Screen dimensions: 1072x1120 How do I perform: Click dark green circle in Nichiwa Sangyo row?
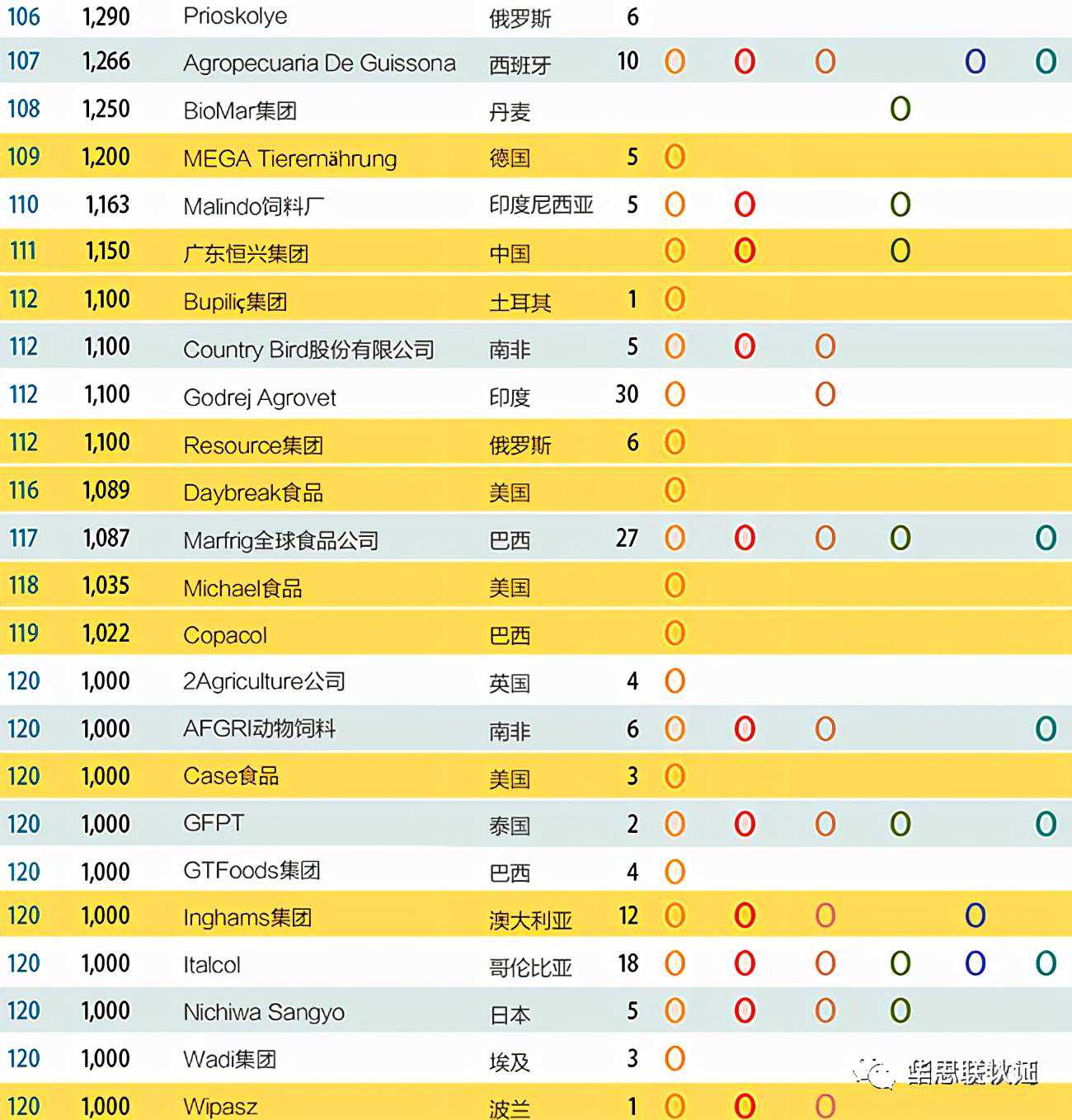[900, 1011]
